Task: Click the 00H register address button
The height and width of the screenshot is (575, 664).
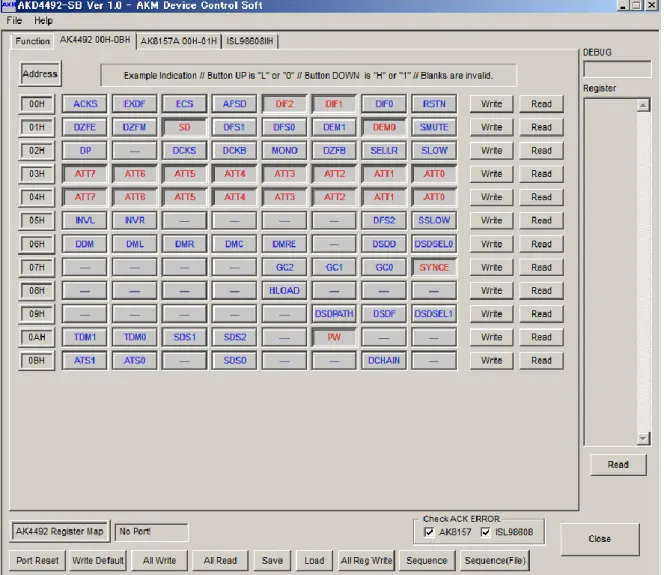Action: 37,104
